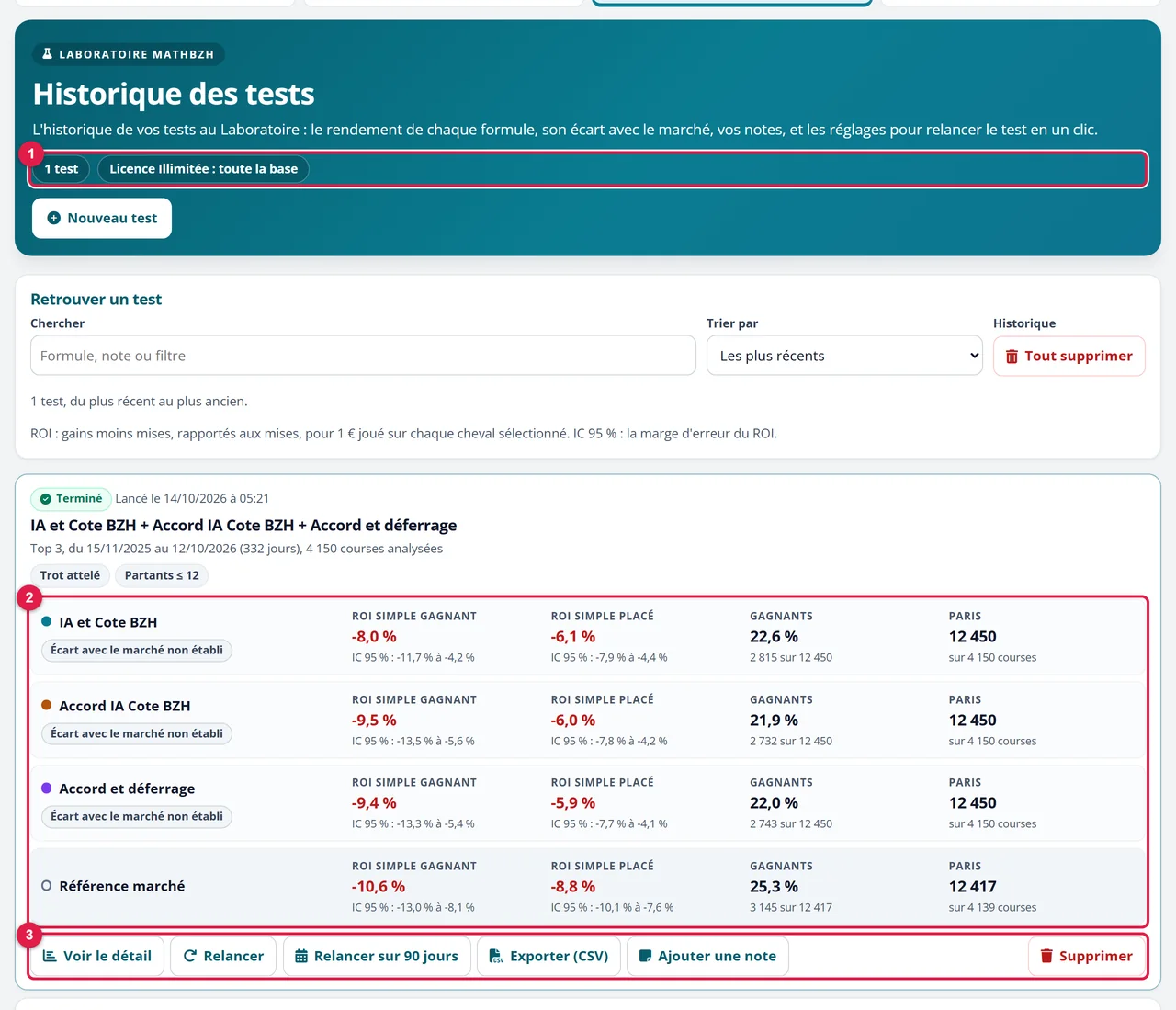The height and width of the screenshot is (1010, 1176).
Task: Click the Terminé status badge
Action: [71, 499]
